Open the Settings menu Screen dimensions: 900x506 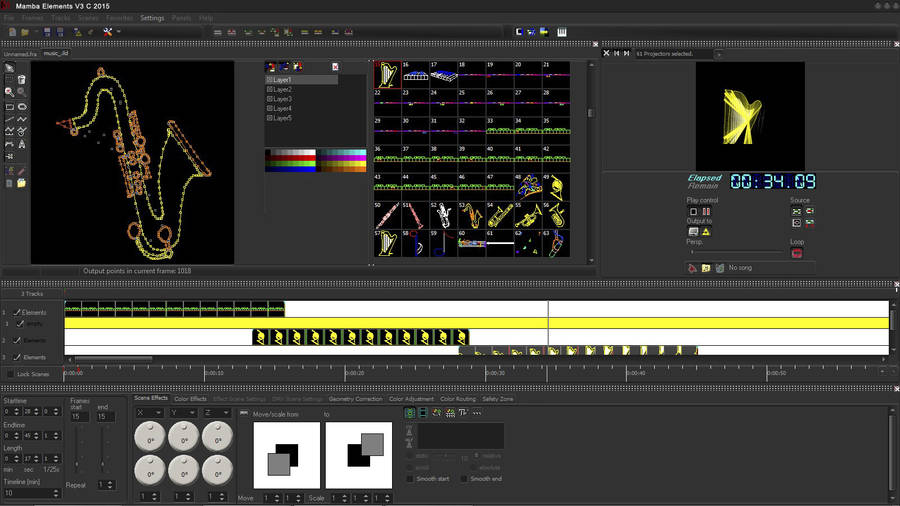(x=152, y=18)
